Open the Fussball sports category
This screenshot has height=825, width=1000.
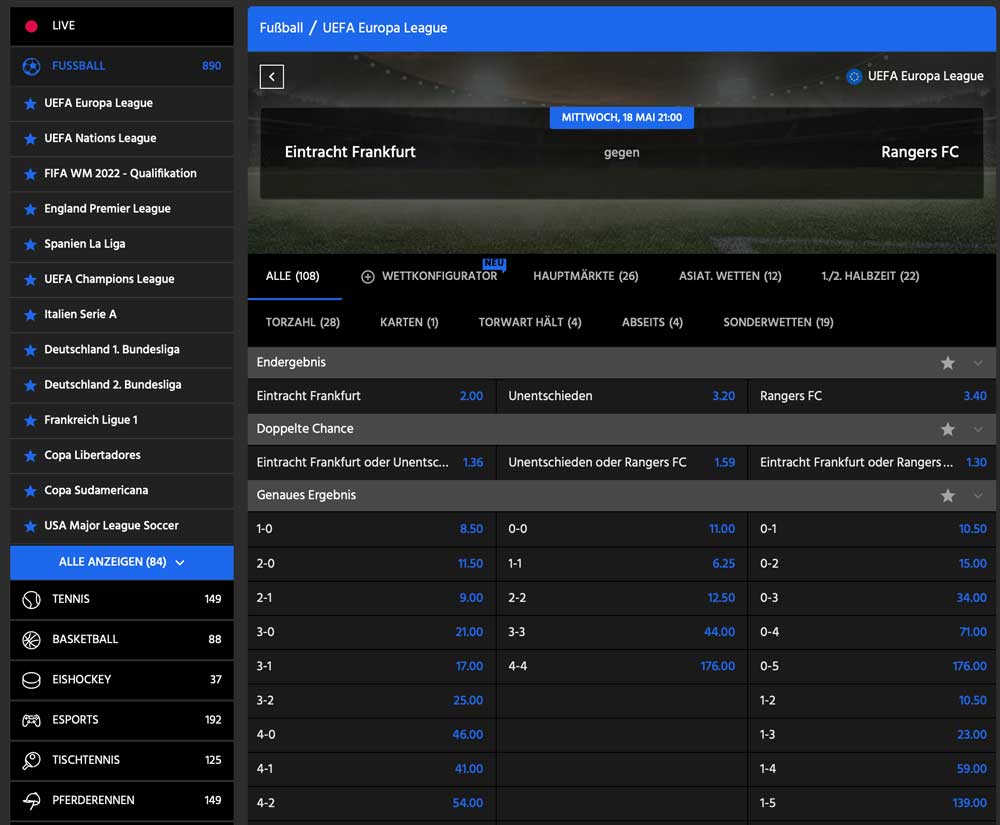pos(122,66)
